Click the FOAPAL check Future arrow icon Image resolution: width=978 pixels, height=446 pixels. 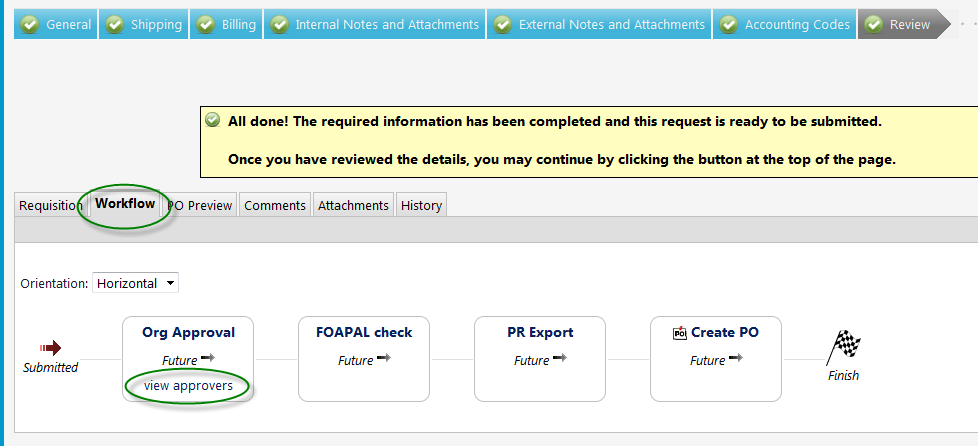tap(384, 358)
